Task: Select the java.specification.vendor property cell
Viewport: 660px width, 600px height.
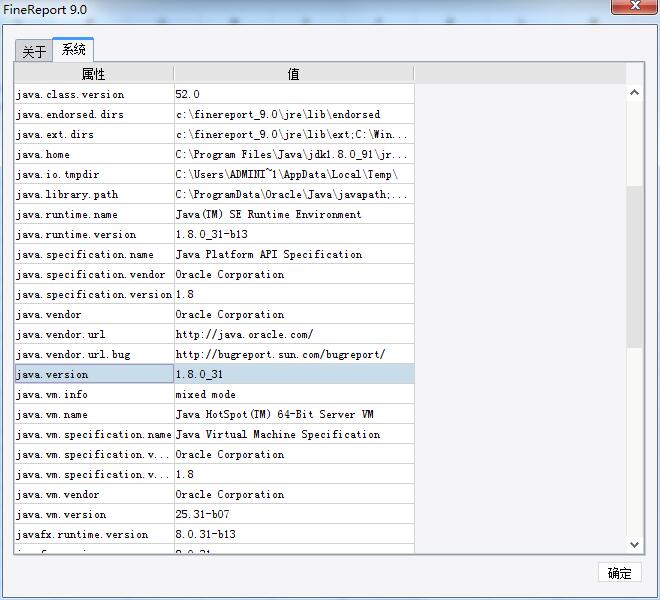Action: tap(94, 274)
